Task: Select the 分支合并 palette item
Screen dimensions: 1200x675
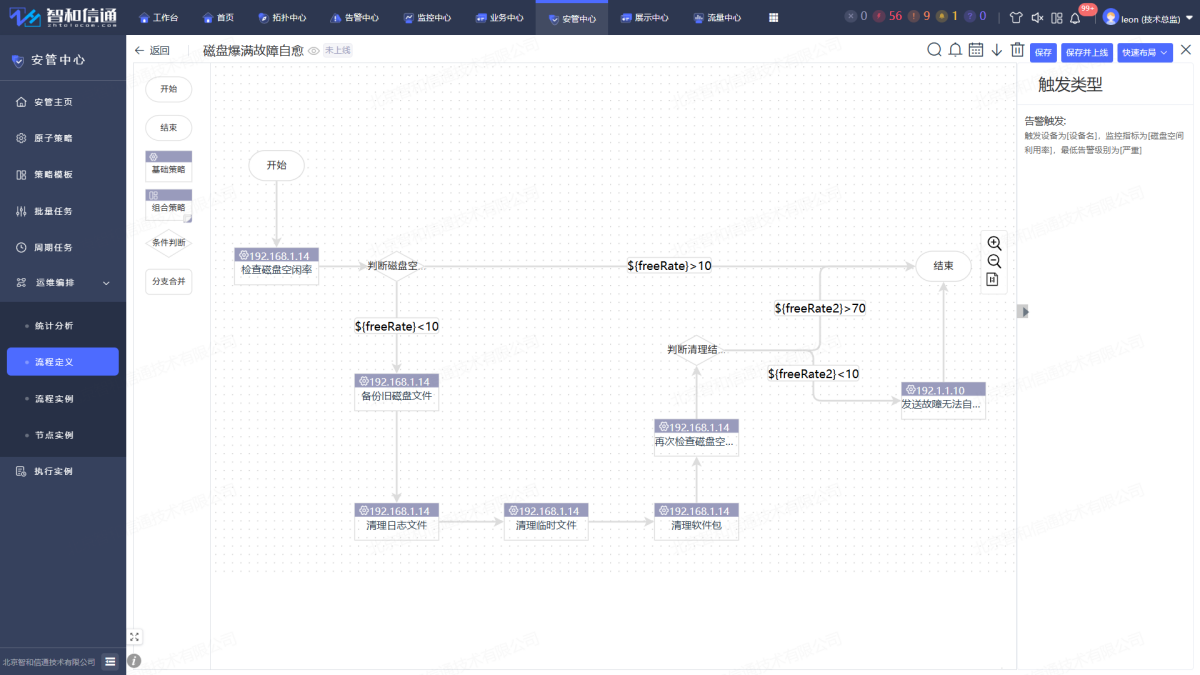Action: point(169,281)
